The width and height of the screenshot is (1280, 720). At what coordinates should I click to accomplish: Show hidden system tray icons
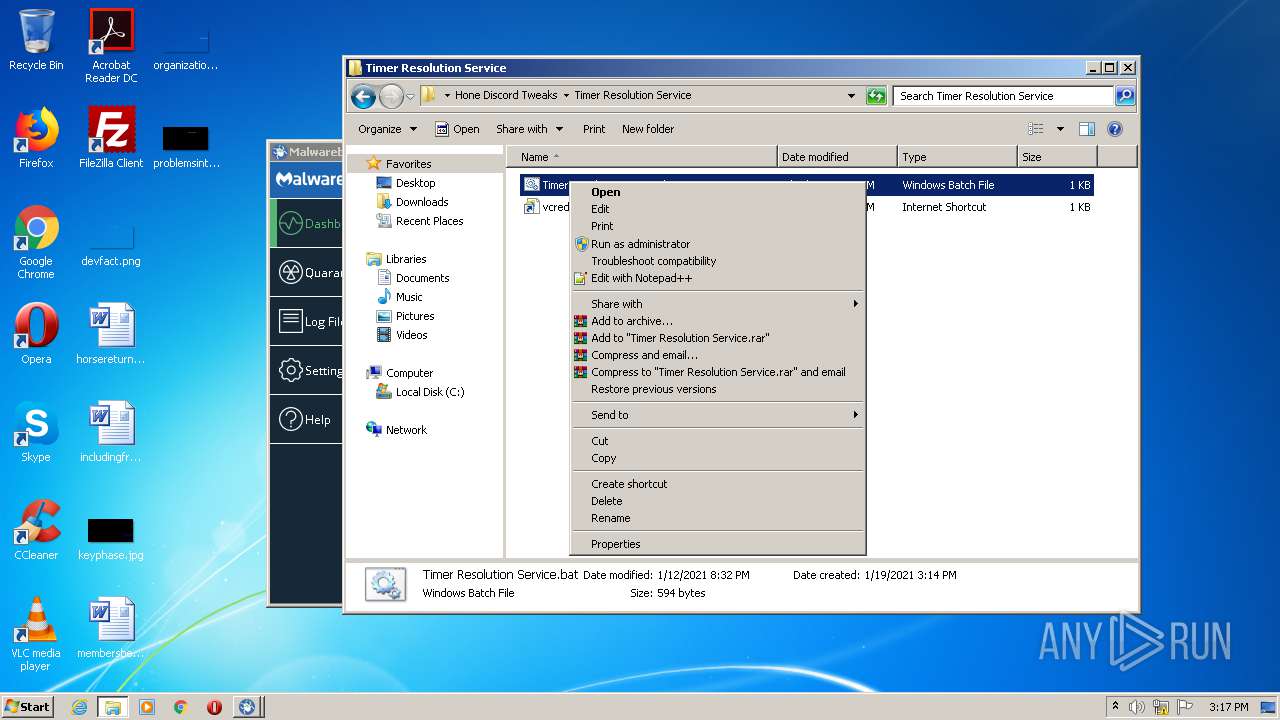[1115, 706]
